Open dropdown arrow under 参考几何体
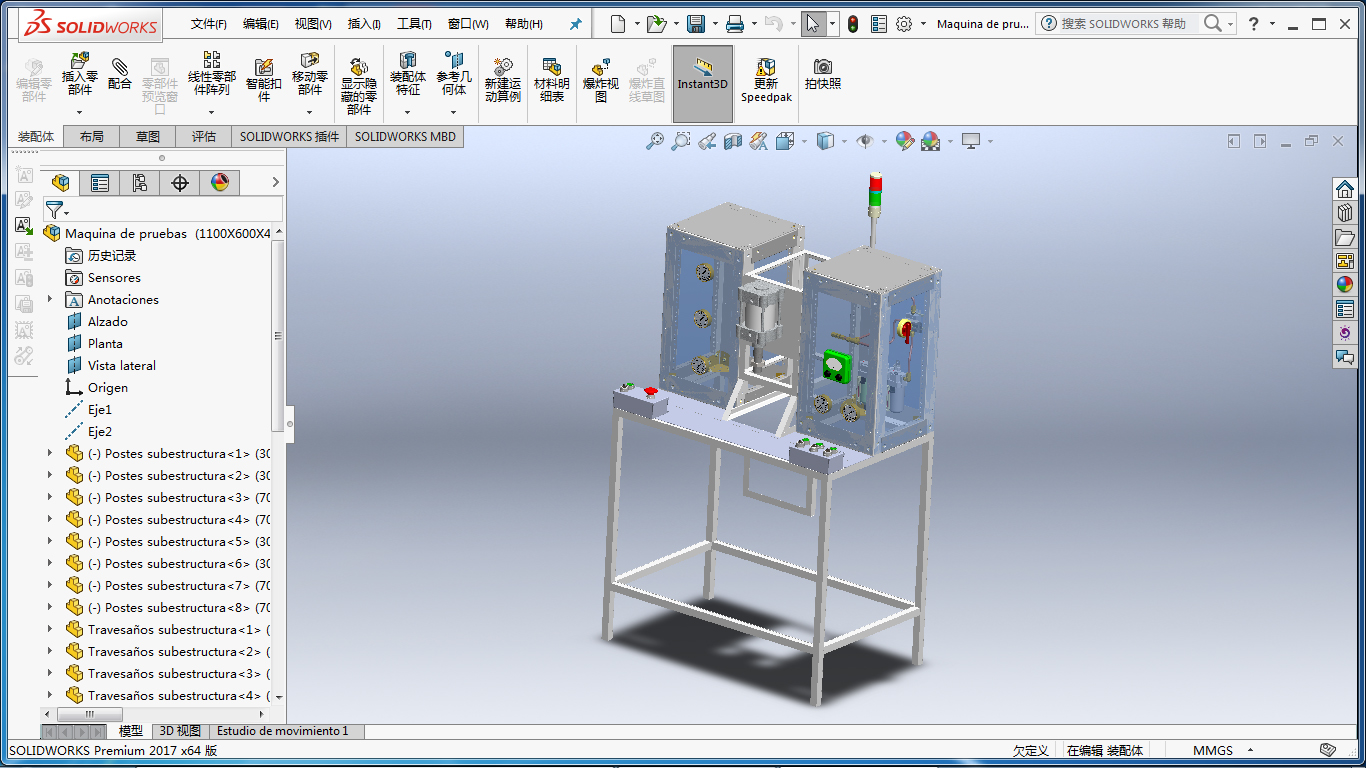The height and width of the screenshot is (768, 1366). [x=454, y=110]
